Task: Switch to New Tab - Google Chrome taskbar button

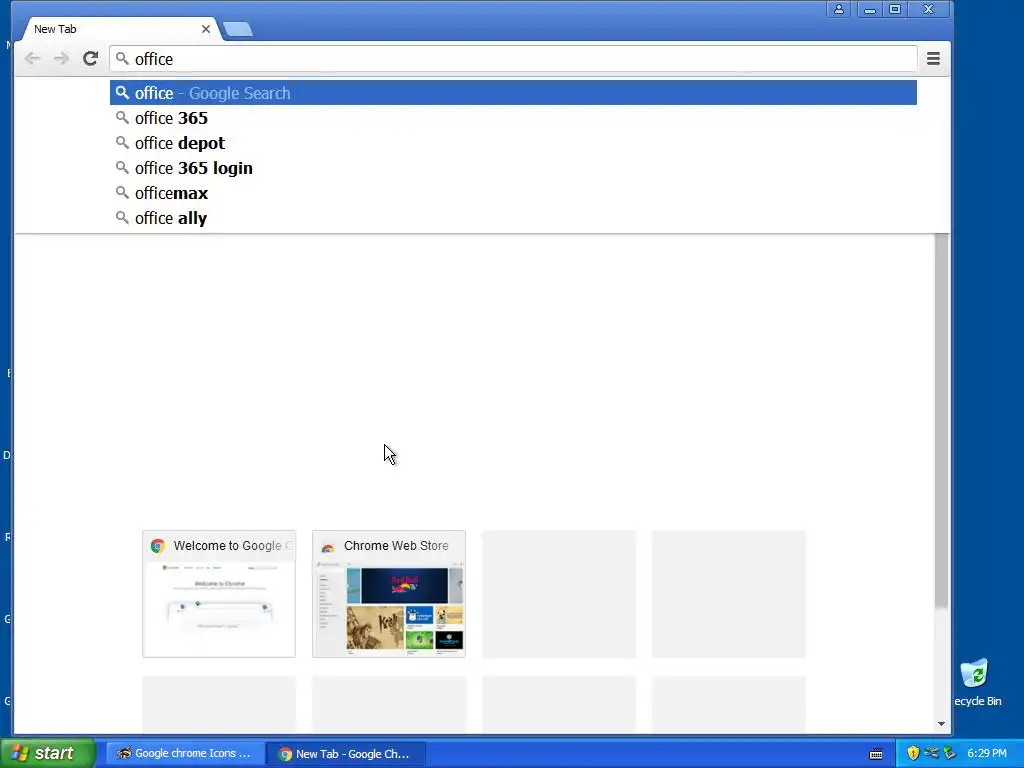Action: point(346,754)
